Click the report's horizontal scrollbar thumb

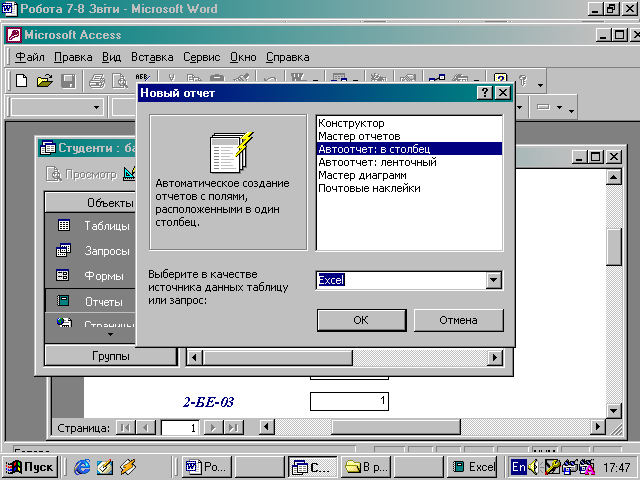(x=395, y=427)
